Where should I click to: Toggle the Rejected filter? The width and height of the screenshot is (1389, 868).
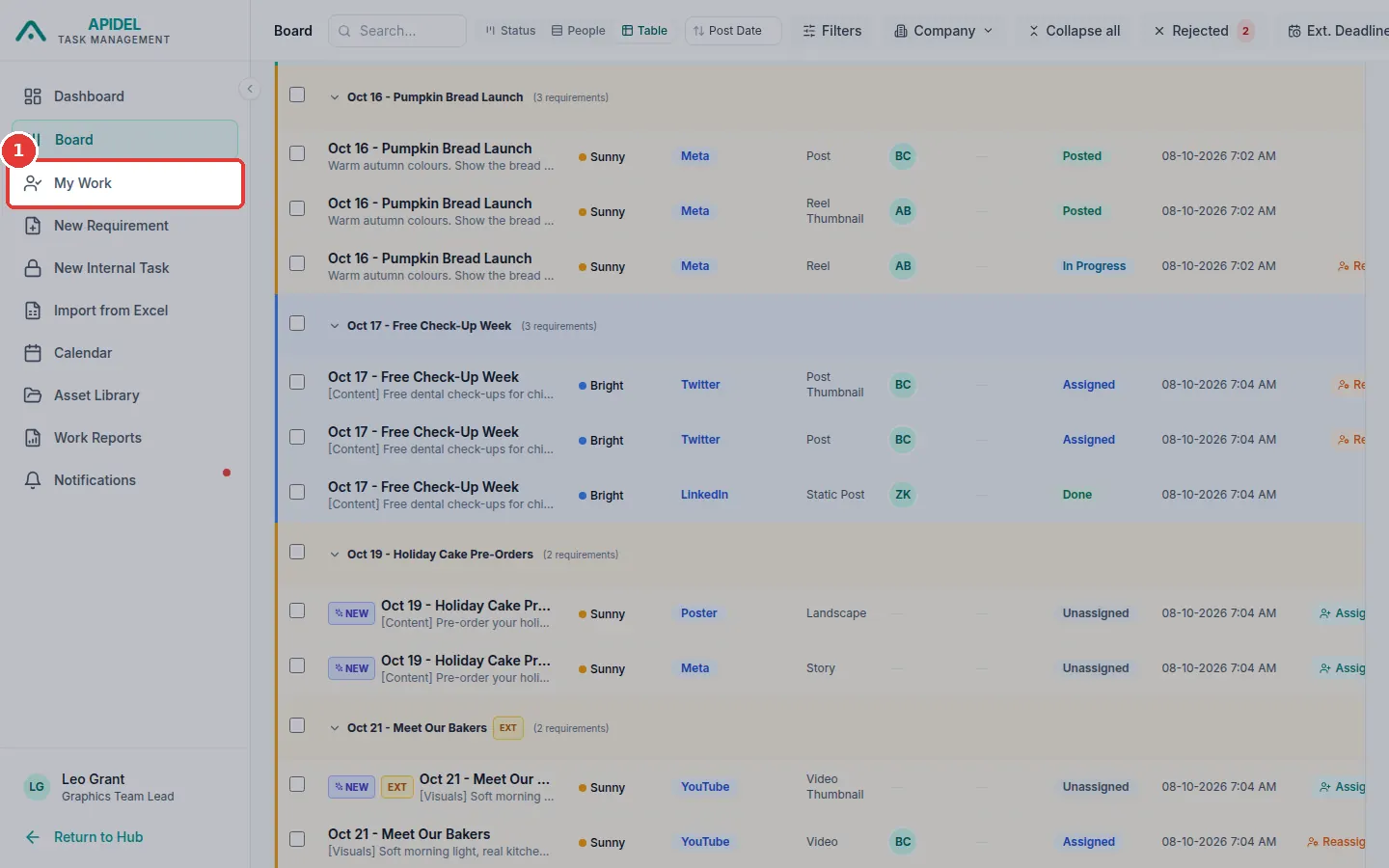coord(1204,31)
